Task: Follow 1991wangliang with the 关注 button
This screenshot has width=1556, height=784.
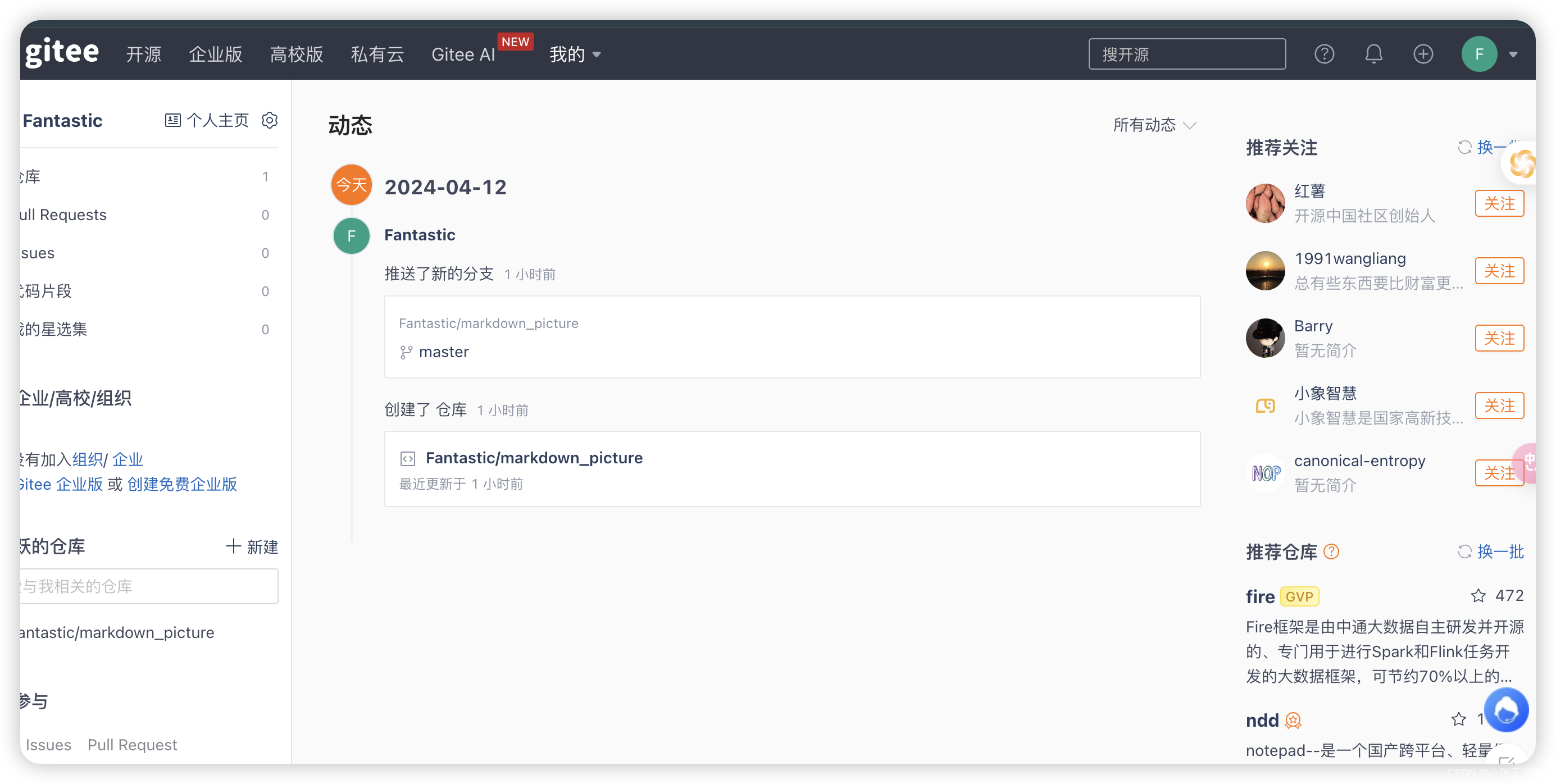Action: (x=1499, y=271)
